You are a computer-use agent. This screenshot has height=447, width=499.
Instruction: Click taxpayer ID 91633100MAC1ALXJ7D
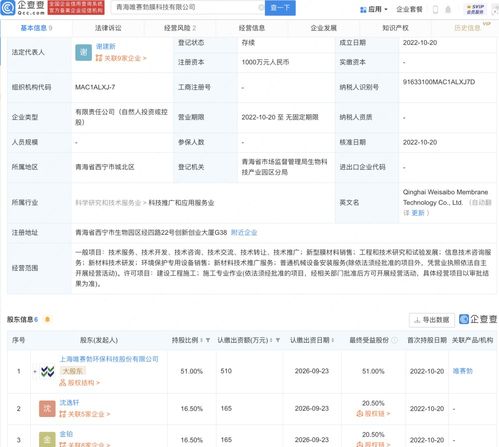(439, 82)
